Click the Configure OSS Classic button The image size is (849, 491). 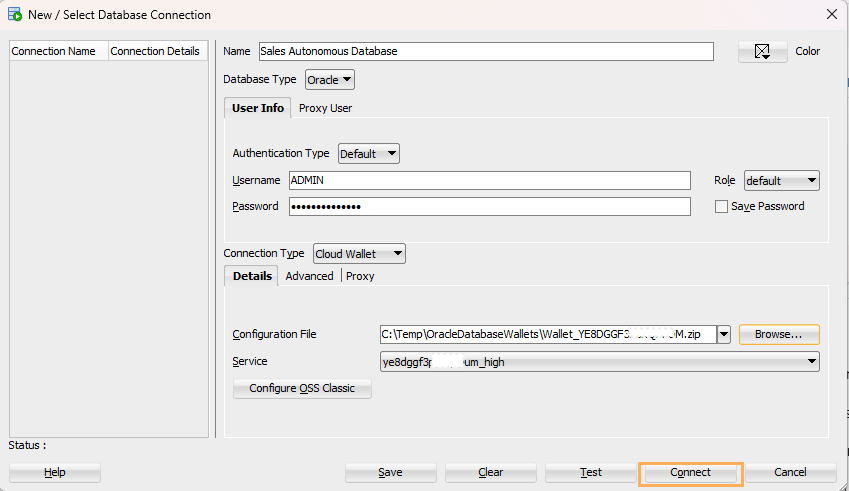(302, 389)
